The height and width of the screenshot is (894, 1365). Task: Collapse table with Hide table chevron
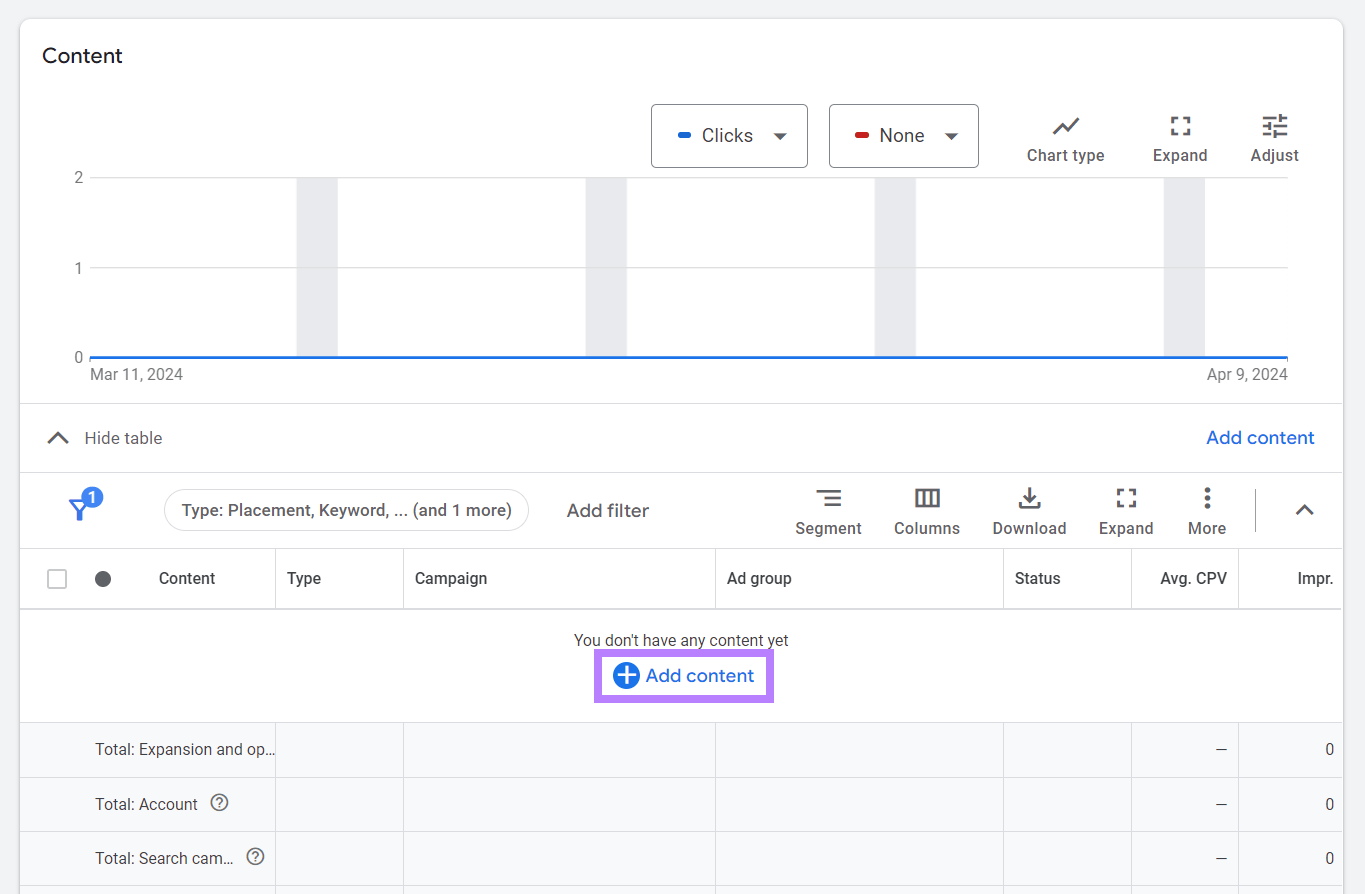59,438
